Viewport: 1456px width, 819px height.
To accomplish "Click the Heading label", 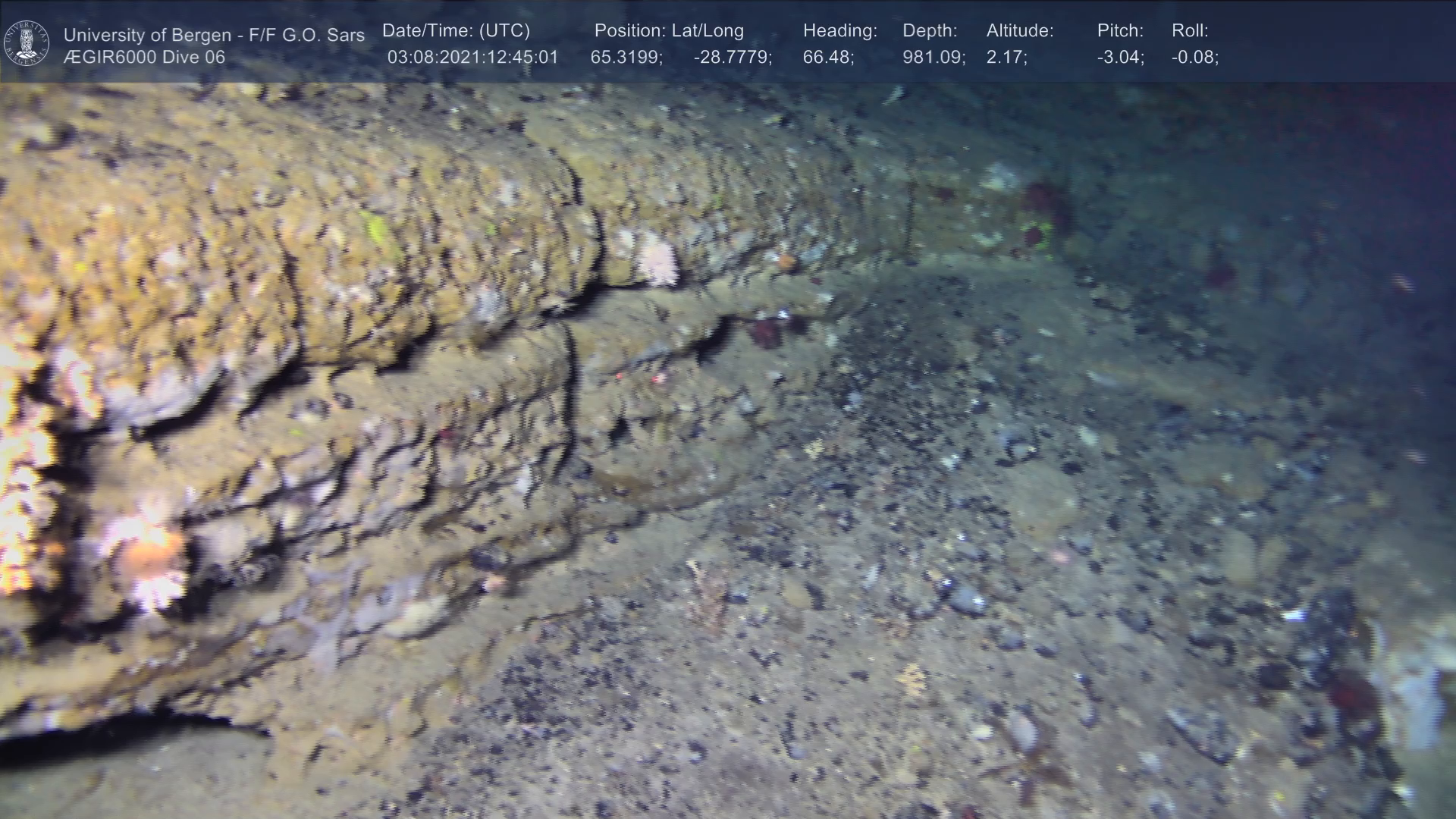I will pos(839,31).
